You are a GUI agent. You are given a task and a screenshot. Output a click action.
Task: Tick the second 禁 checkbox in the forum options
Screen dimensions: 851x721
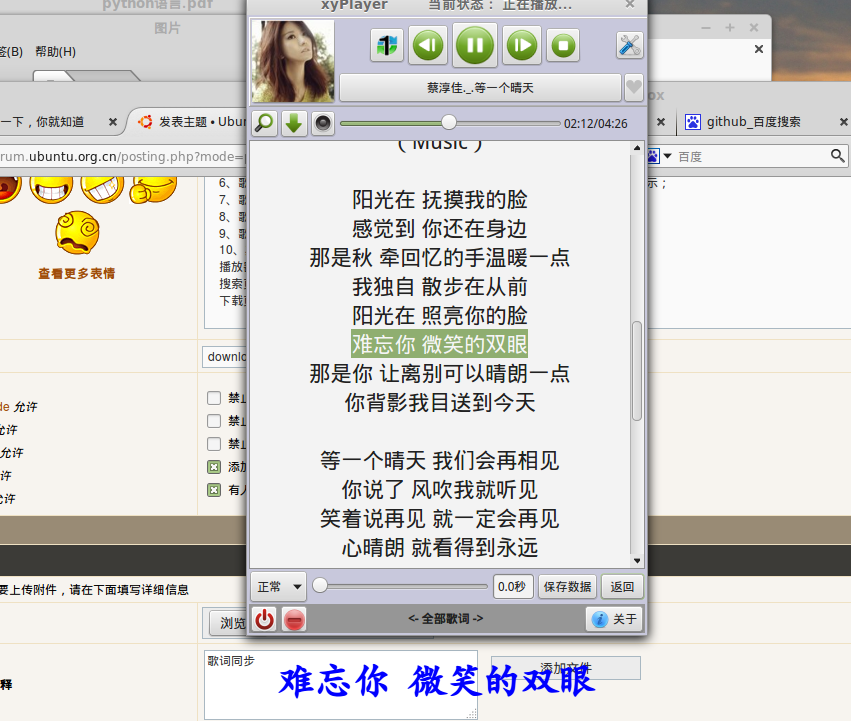(x=214, y=421)
